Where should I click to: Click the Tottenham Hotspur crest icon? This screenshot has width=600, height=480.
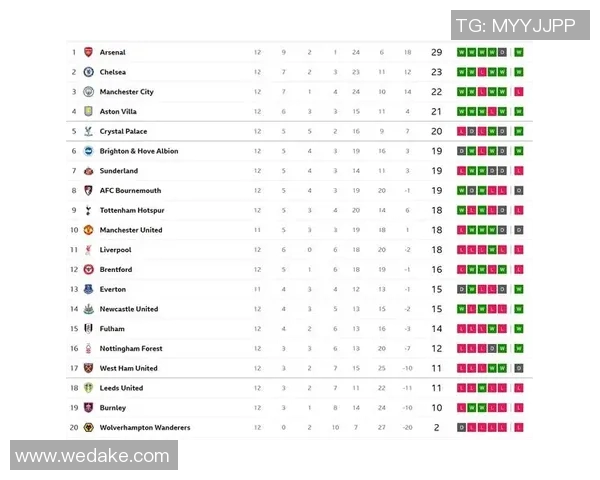pyautogui.click(x=88, y=210)
